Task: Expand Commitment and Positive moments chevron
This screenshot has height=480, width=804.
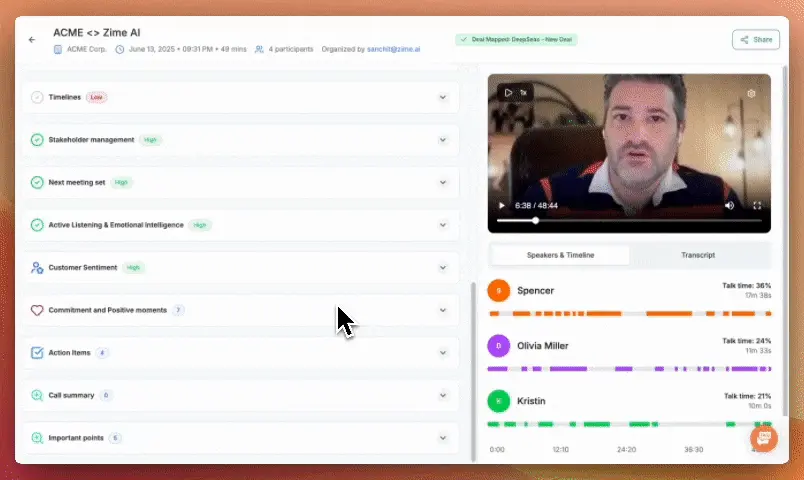Action: click(x=443, y=310)
